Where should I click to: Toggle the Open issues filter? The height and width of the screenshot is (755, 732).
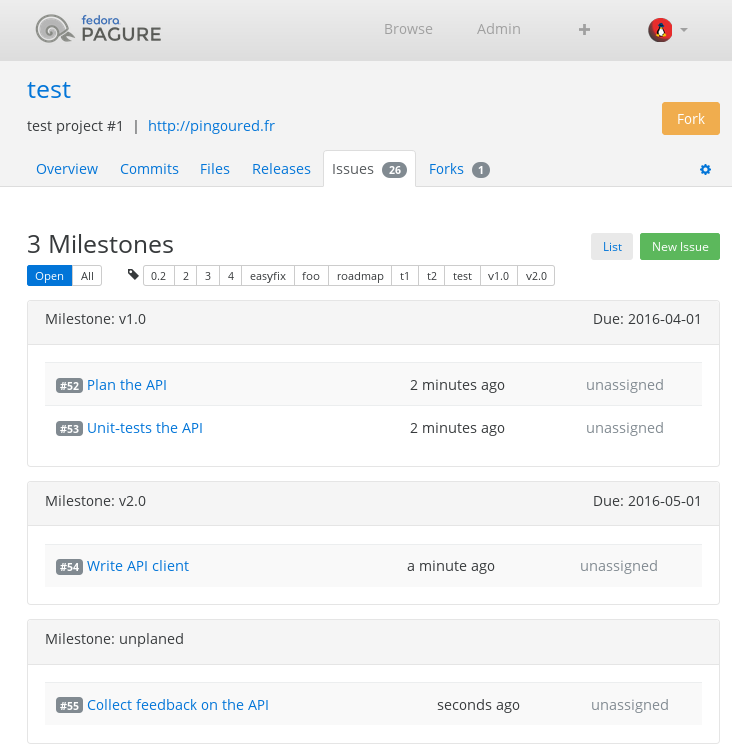49,276
